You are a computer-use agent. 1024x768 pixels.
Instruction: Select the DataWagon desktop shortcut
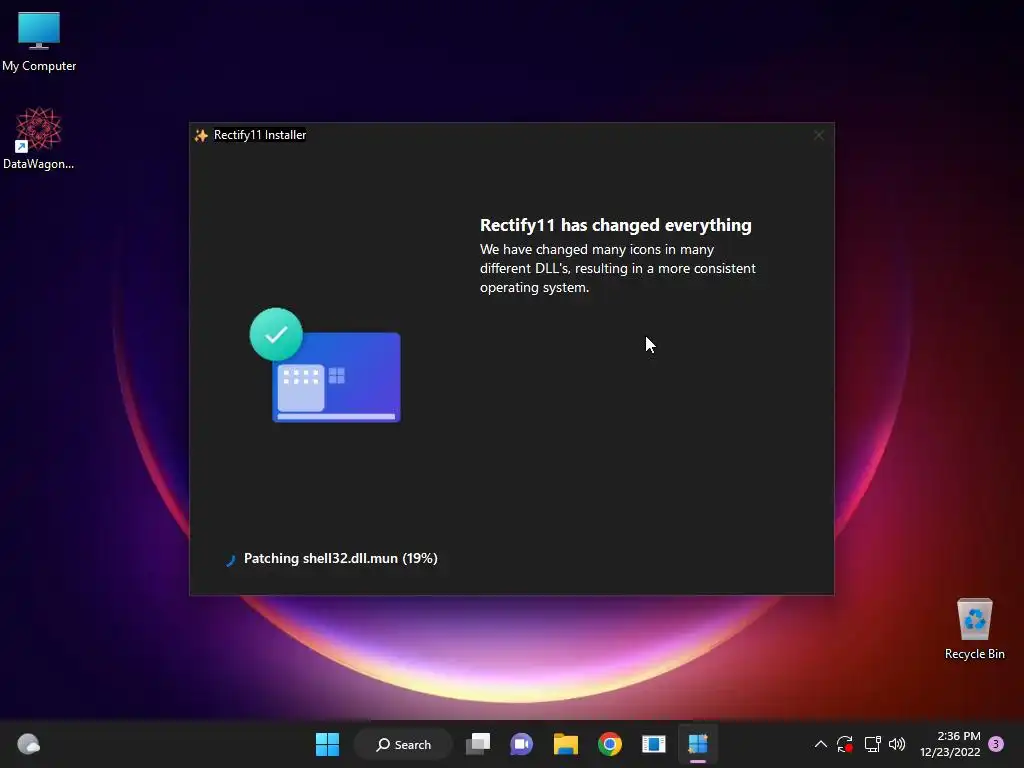coord(39,138)
